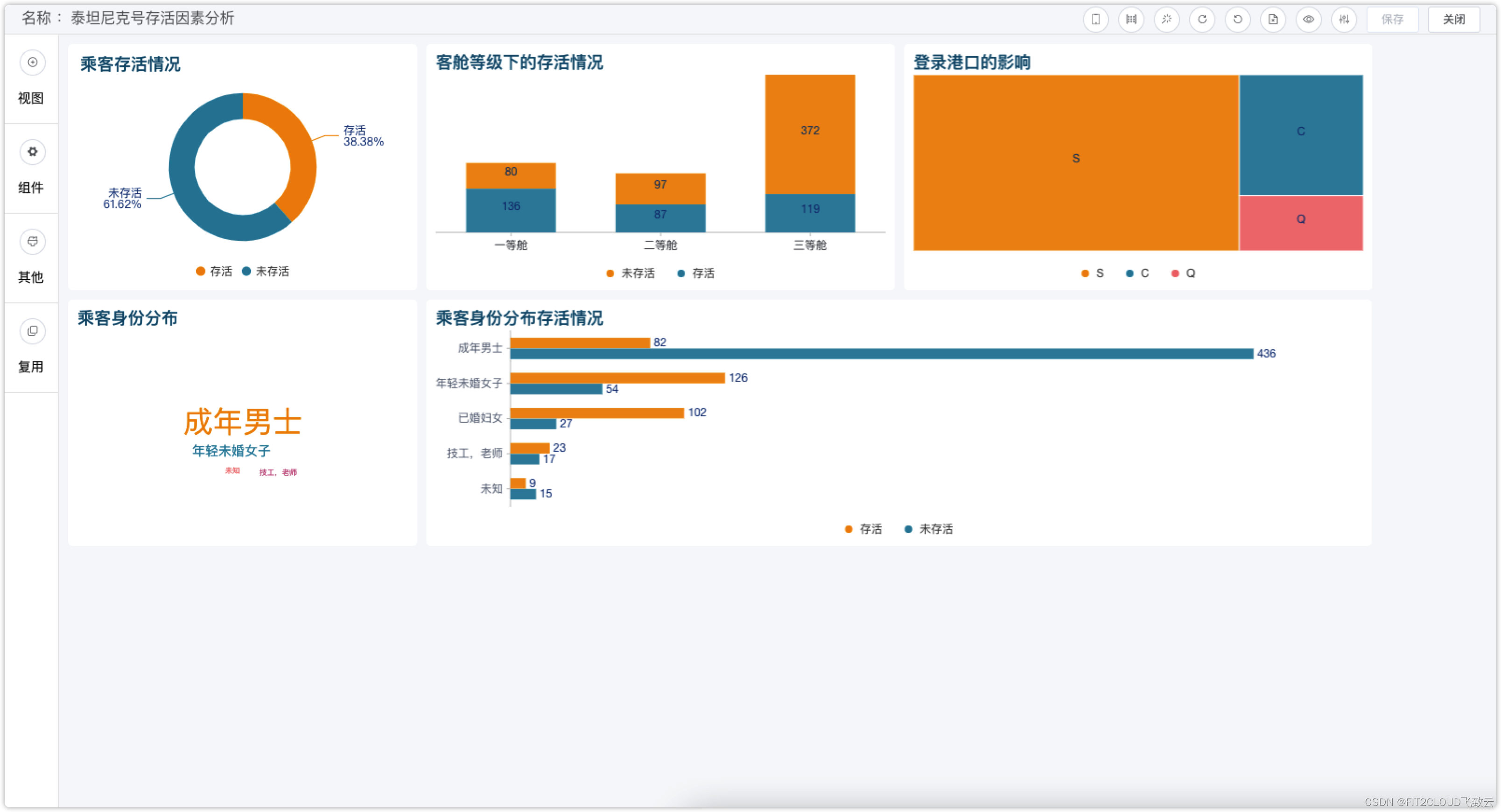The height and width of the screenshot is (812, 1501).
Task: Click the 一等舱 axis label
Action: 511,245
